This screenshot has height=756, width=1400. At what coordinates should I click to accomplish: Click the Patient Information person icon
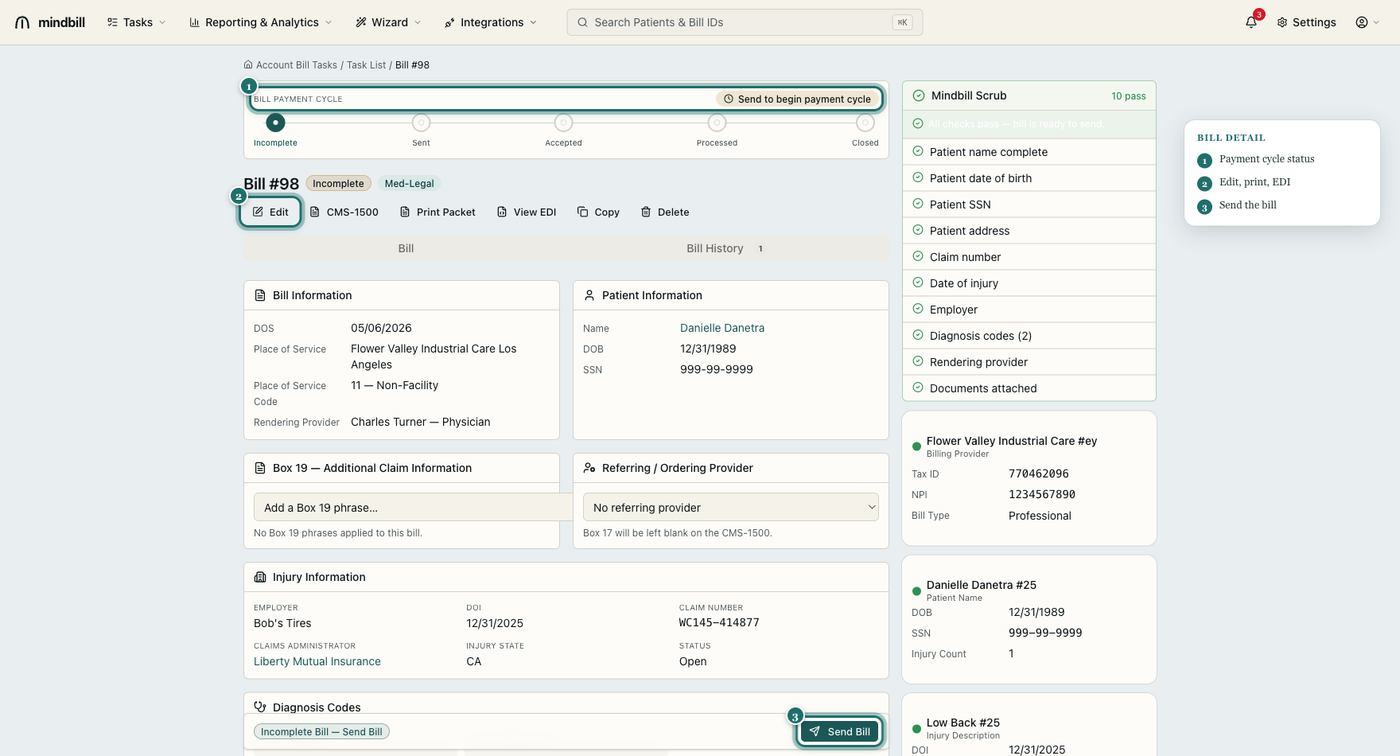point(589,295)
